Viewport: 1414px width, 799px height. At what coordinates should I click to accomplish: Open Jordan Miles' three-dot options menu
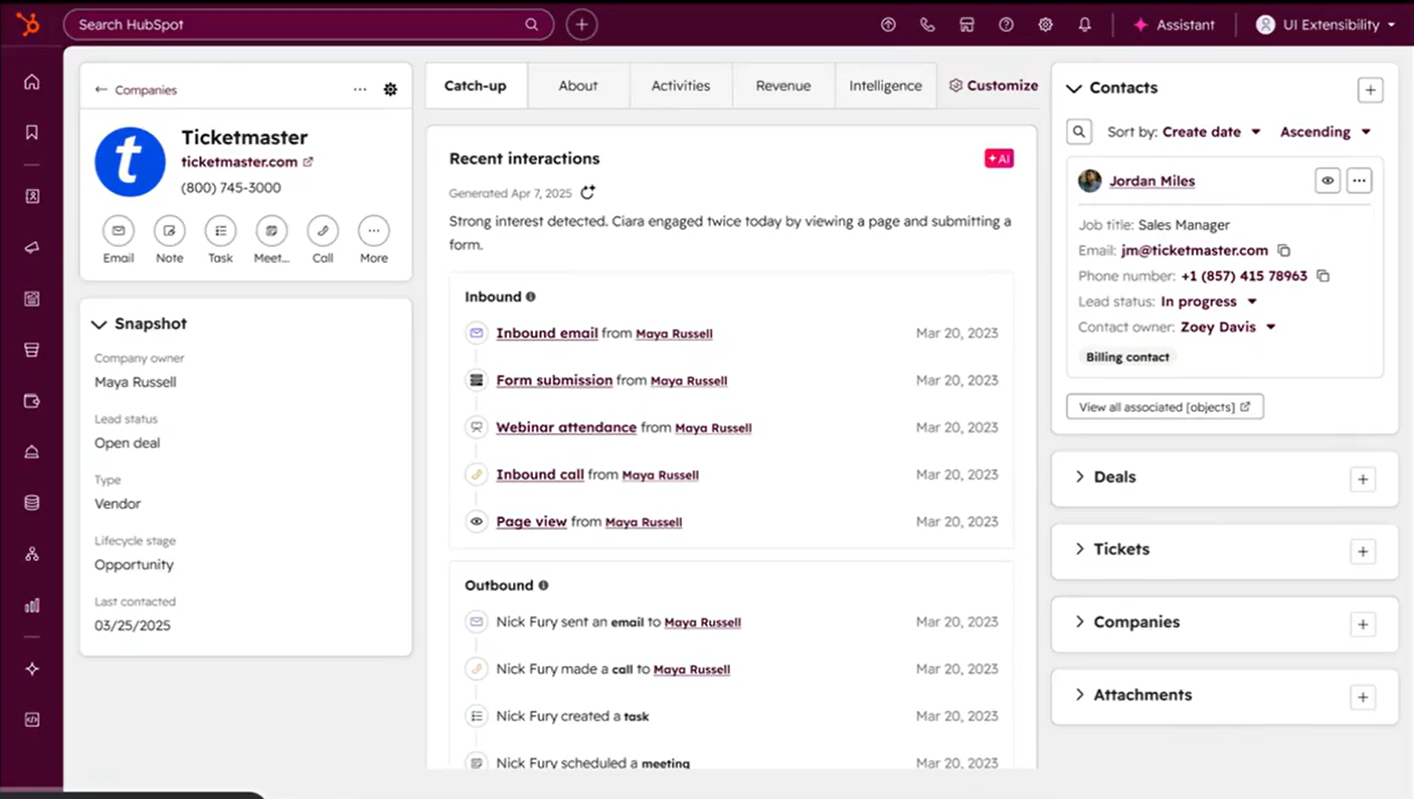(x=1358, y=181)
